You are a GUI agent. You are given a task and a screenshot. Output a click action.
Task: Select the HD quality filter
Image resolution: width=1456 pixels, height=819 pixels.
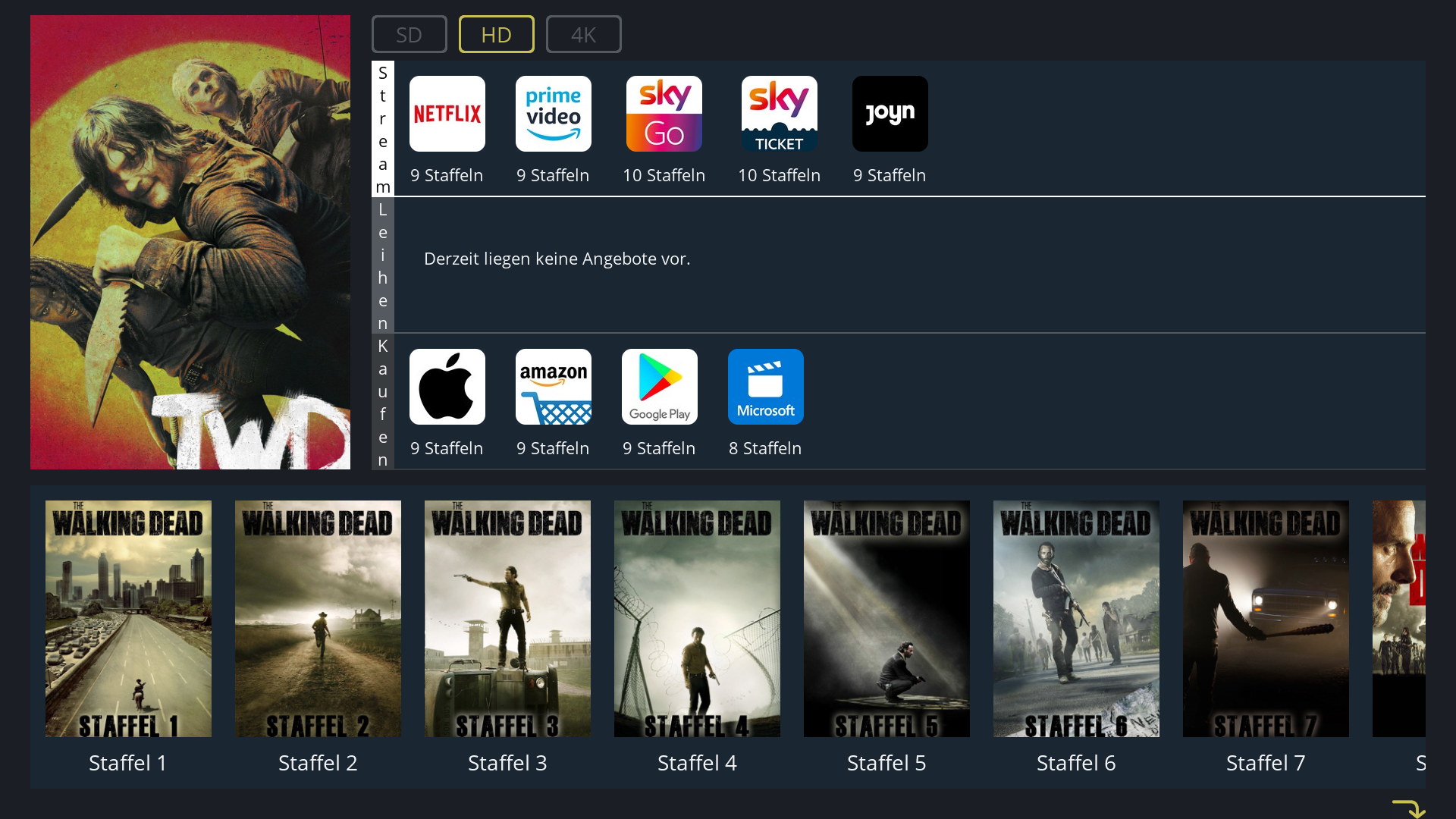coord(496,34)
